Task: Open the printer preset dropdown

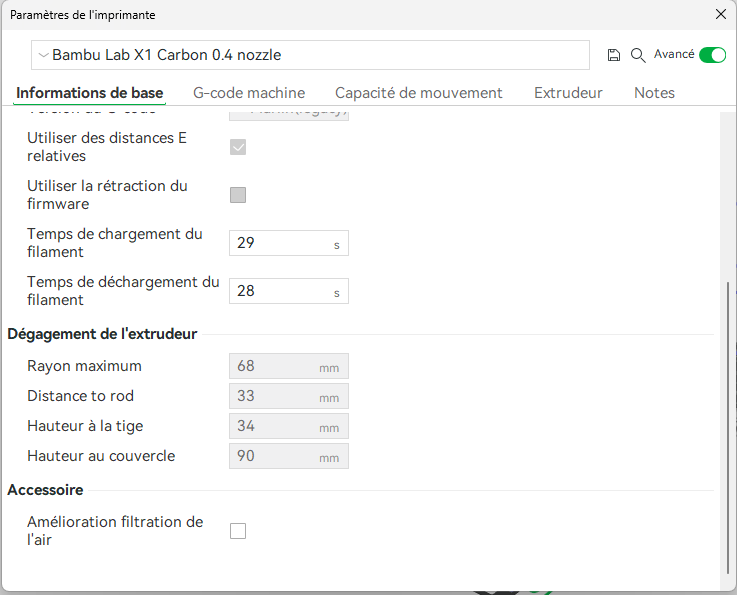Action: point(310,55)
